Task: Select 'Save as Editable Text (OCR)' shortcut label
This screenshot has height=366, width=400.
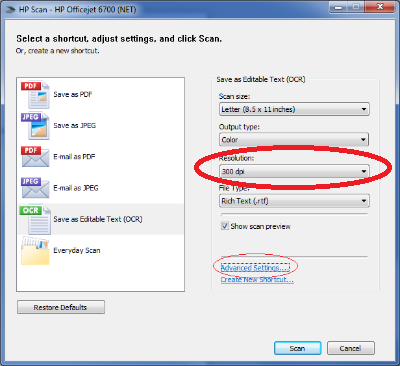Action: click(x=98, y=219)
